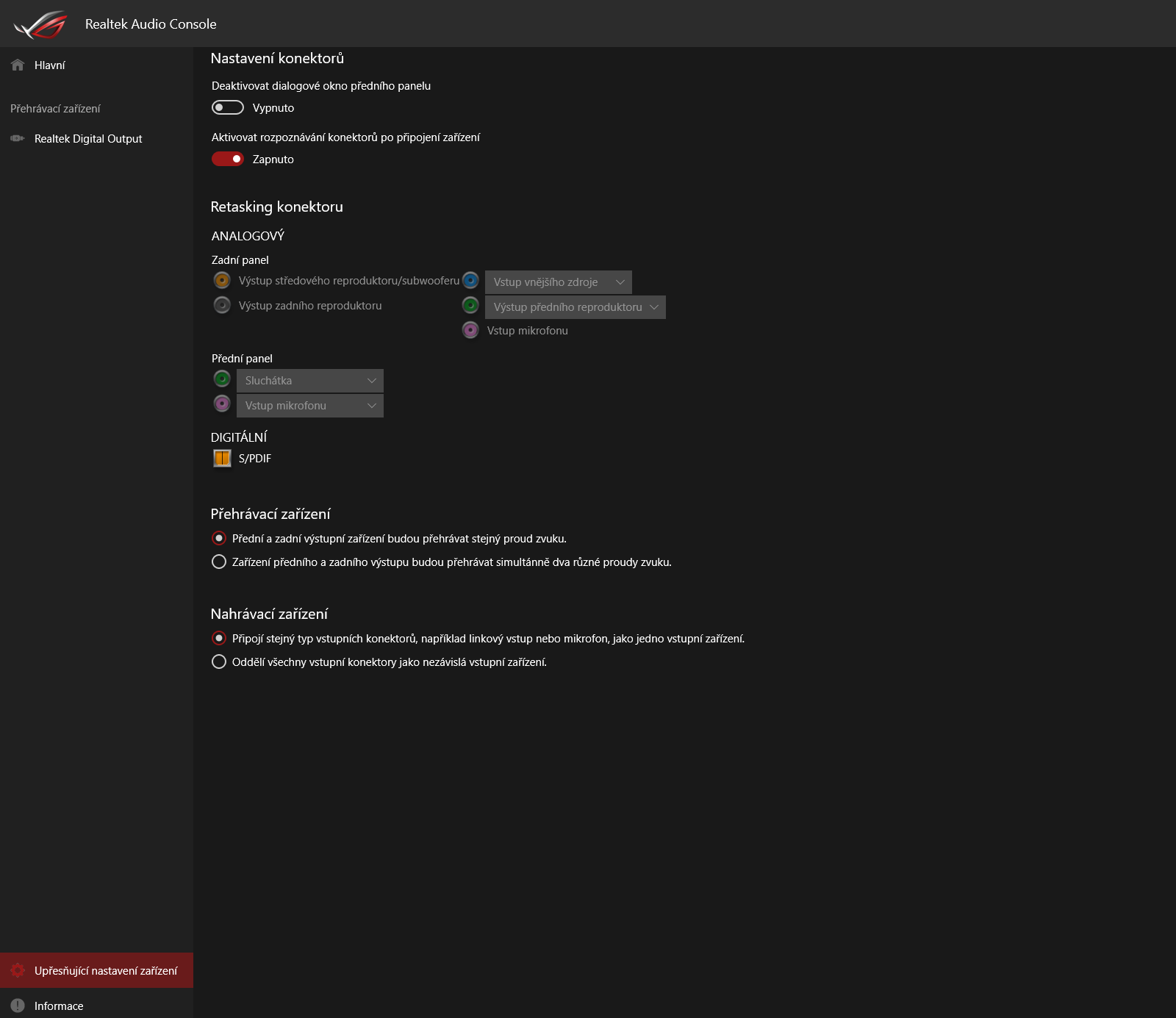Select the orange center/subwoofer jack icon
Viewport: 1176px width, 1018px height.
click(x=222, y=280)
